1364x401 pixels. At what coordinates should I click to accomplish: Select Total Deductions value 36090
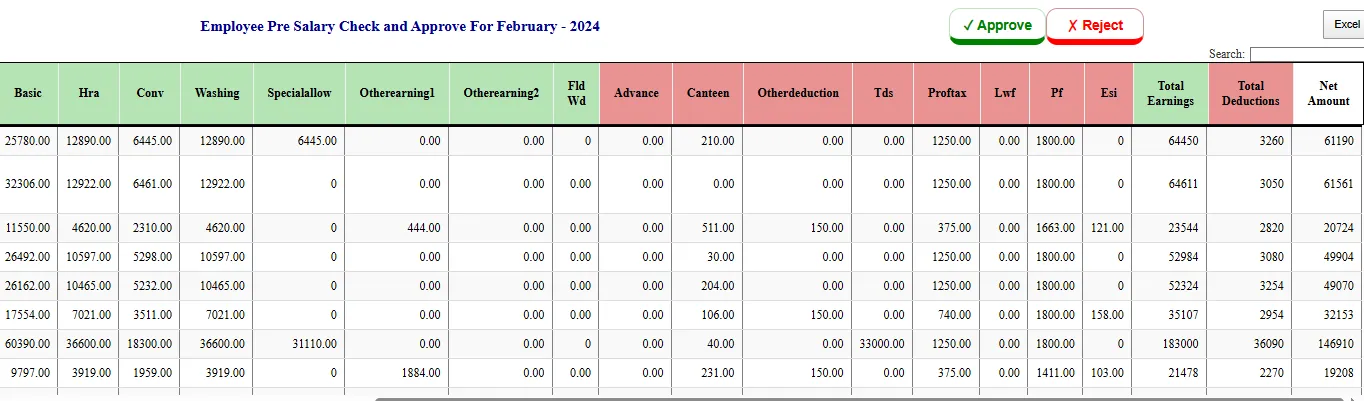[x=1267, y=344]
